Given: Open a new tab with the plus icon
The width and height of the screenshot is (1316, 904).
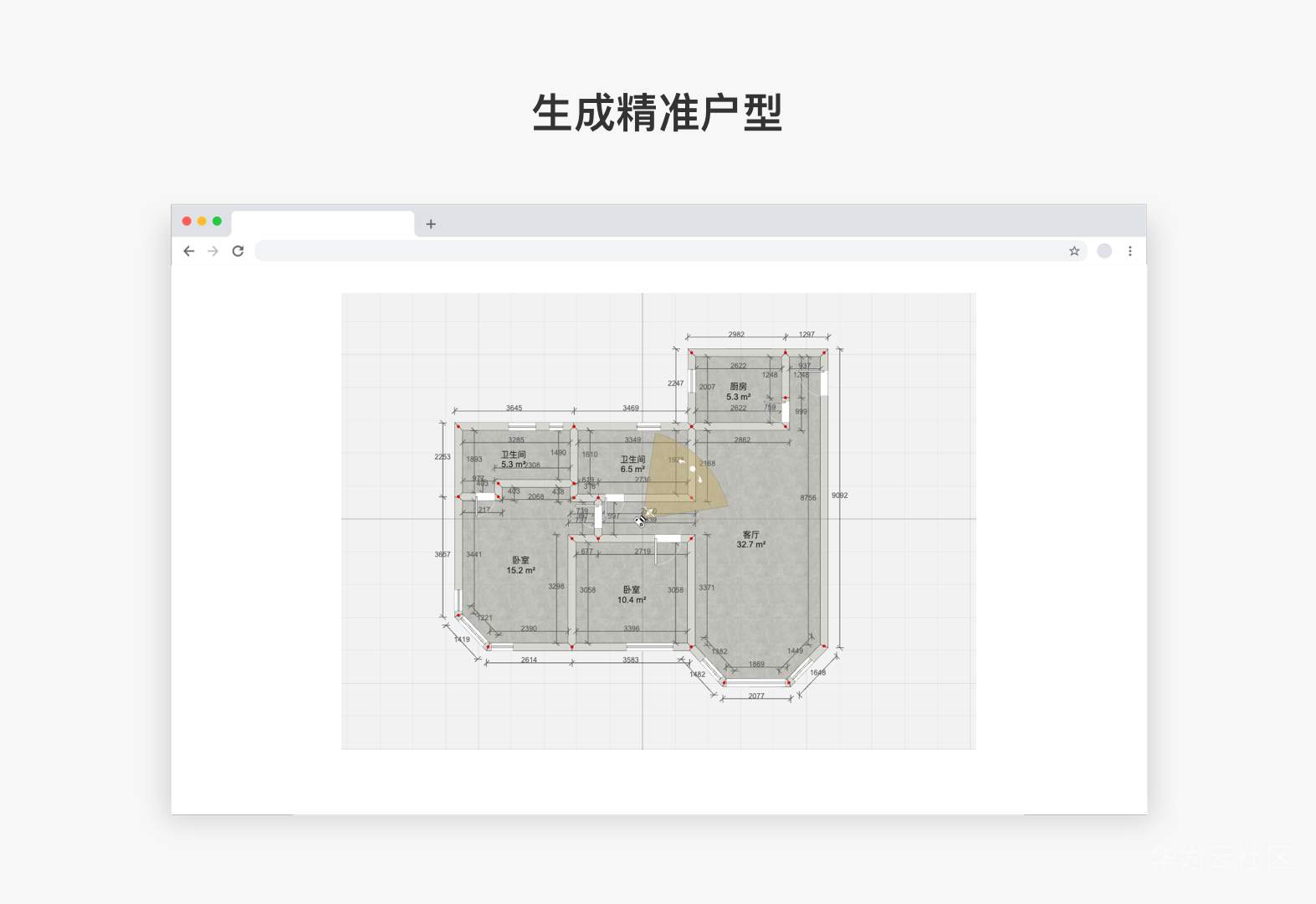Looking at the screenshot, I should click(431, 224).
